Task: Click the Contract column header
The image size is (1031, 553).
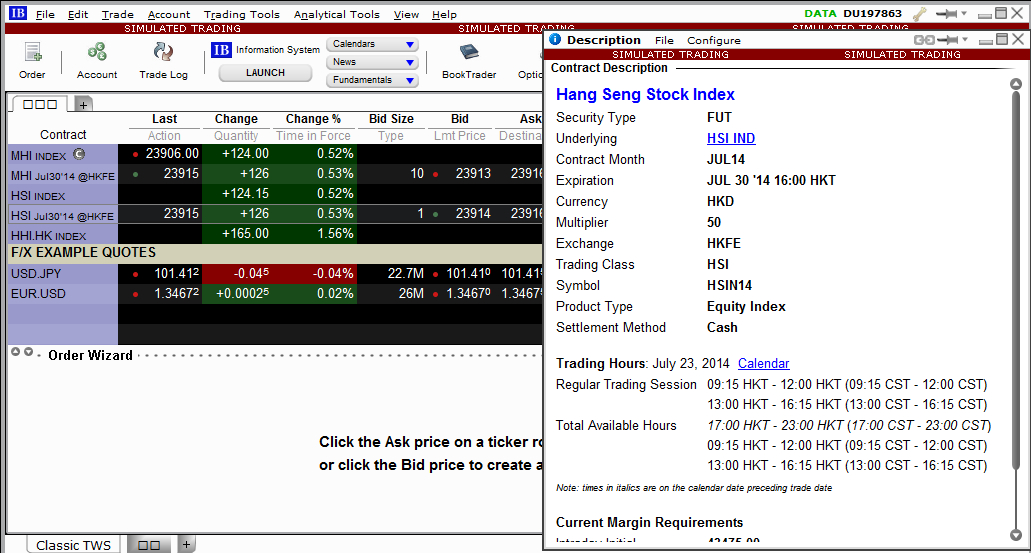Action: coord(63,134)
